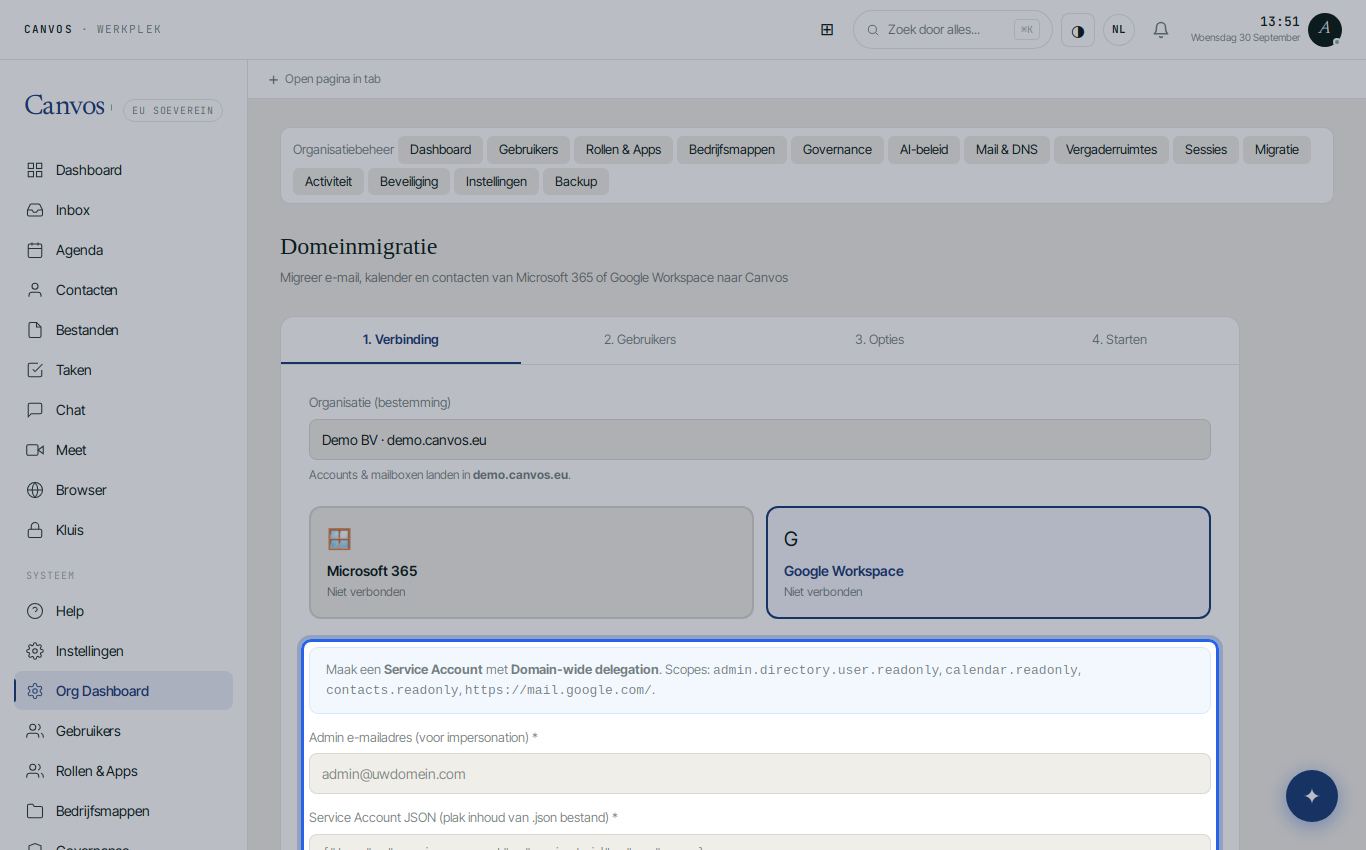Open the Vergaderruimtes tab
The height and width of the screenshot is (850, 1366).
click(x=1111, y=150)
